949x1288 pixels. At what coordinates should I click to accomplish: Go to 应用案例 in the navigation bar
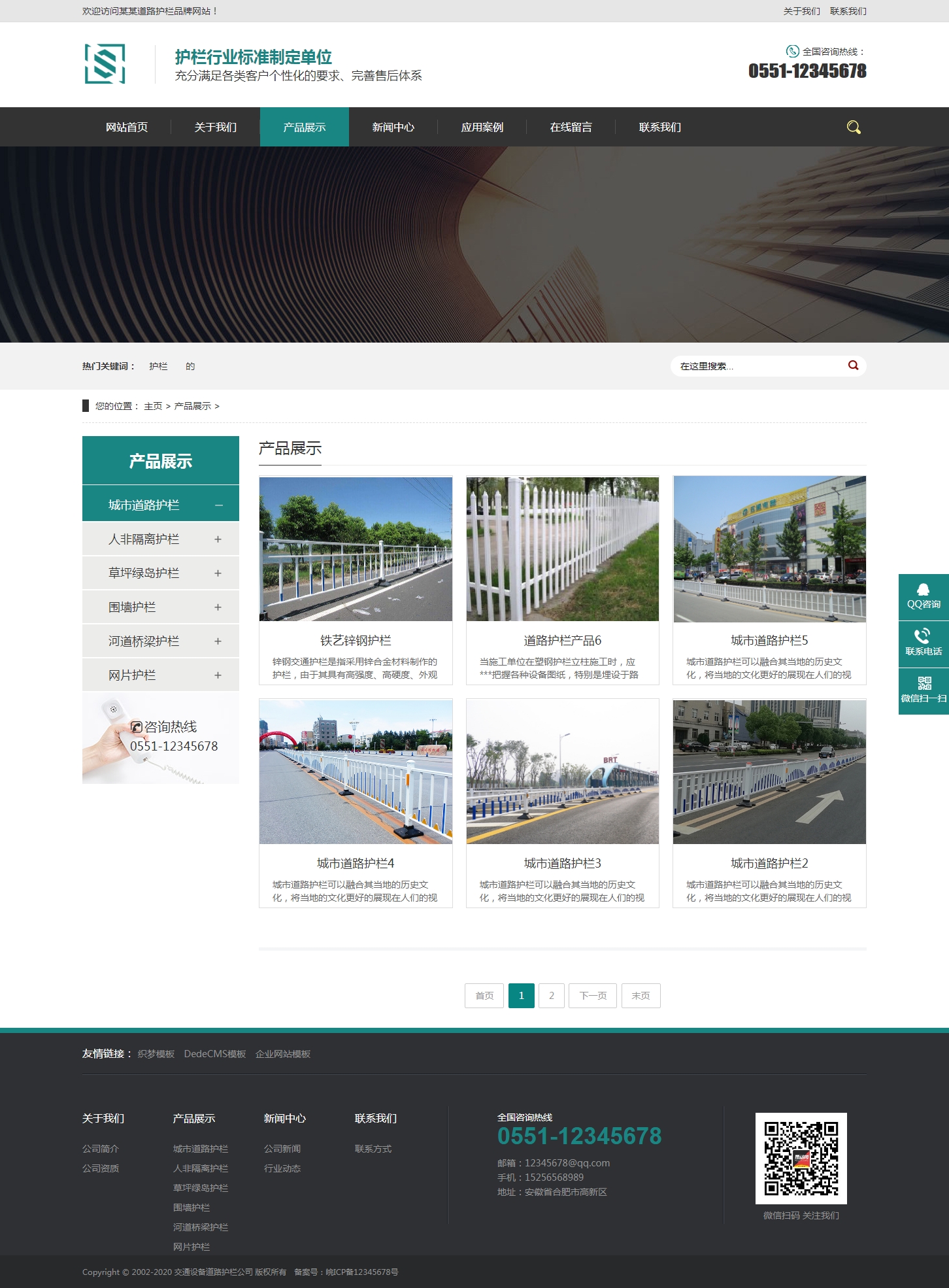point(482,127)
